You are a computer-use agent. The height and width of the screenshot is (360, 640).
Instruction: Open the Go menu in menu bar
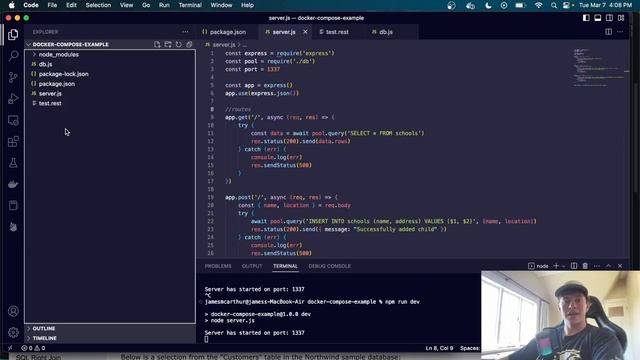click(146, 5)
